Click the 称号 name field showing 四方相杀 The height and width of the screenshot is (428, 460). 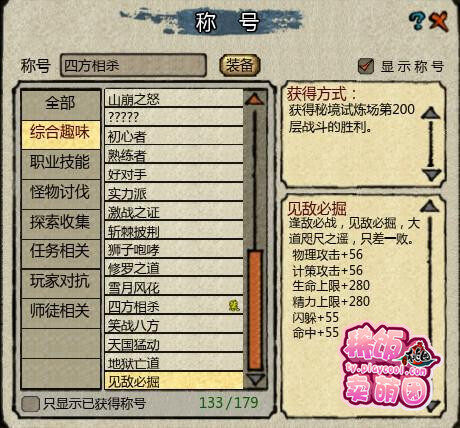[133, 65]
